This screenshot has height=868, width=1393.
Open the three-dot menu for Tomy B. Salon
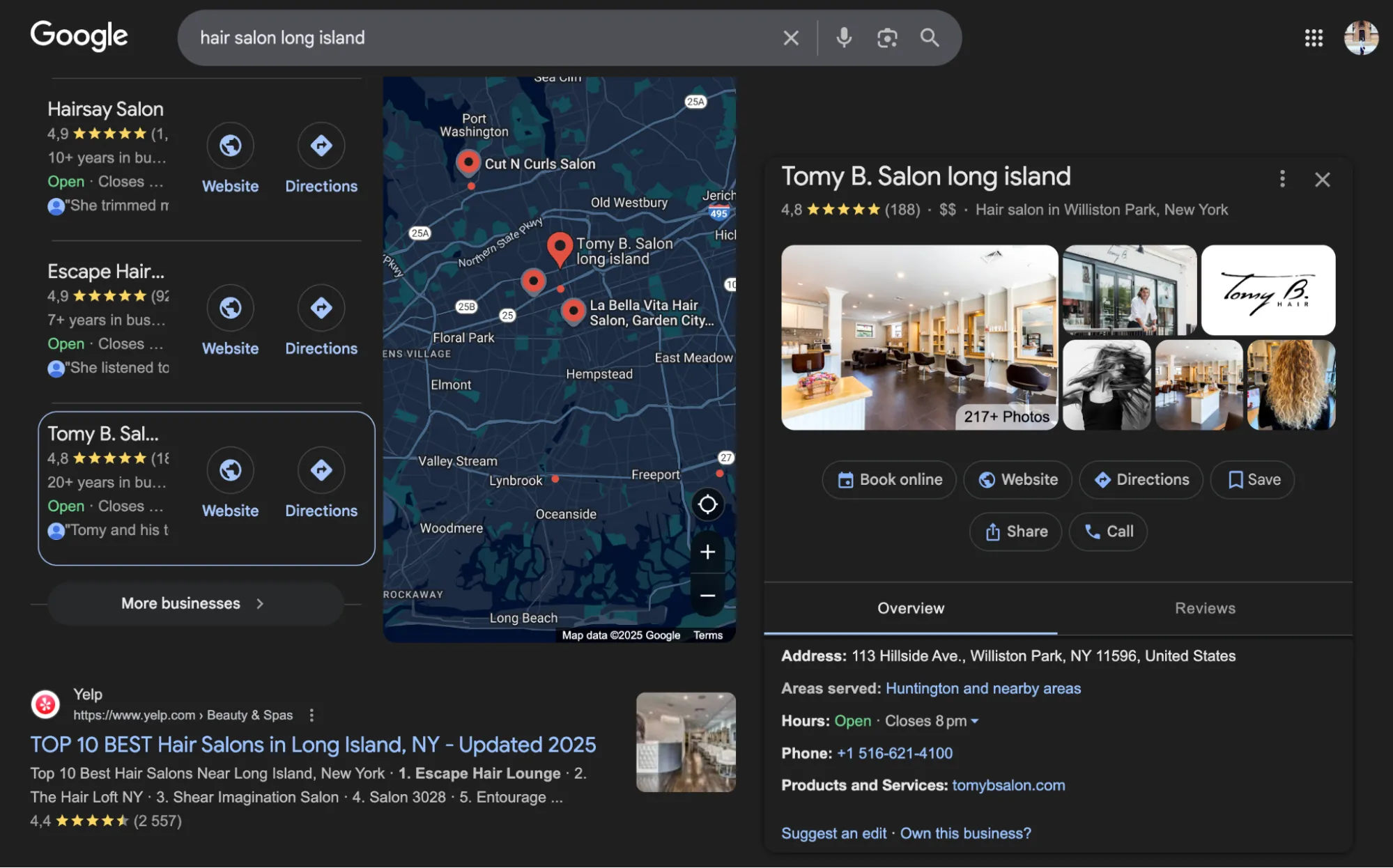1282,179
